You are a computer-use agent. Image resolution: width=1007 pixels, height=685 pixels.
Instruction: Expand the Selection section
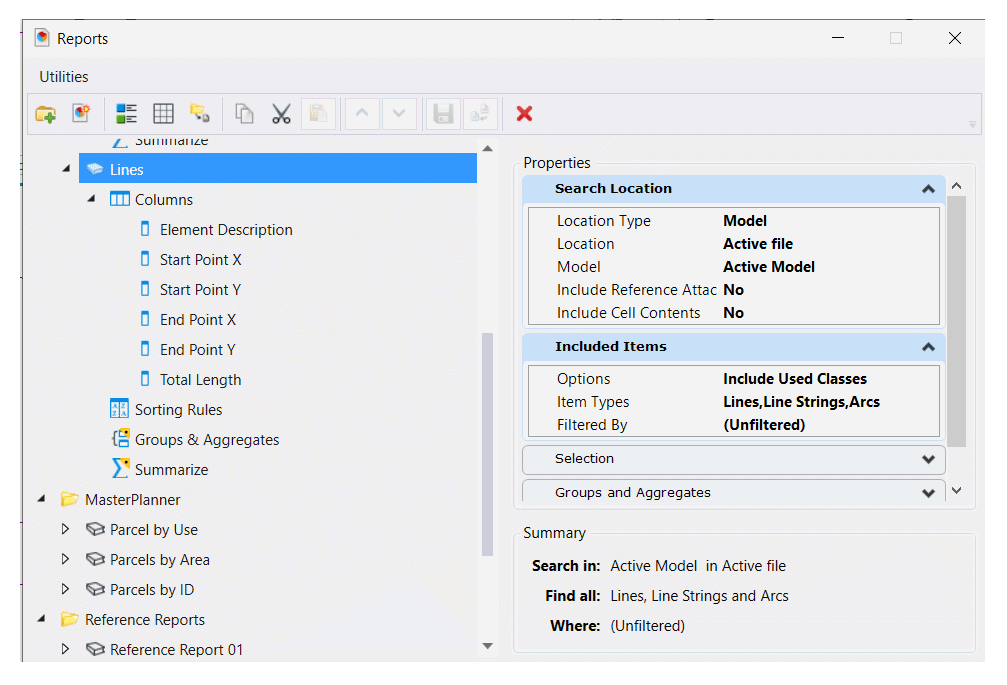tap(928, 459)
